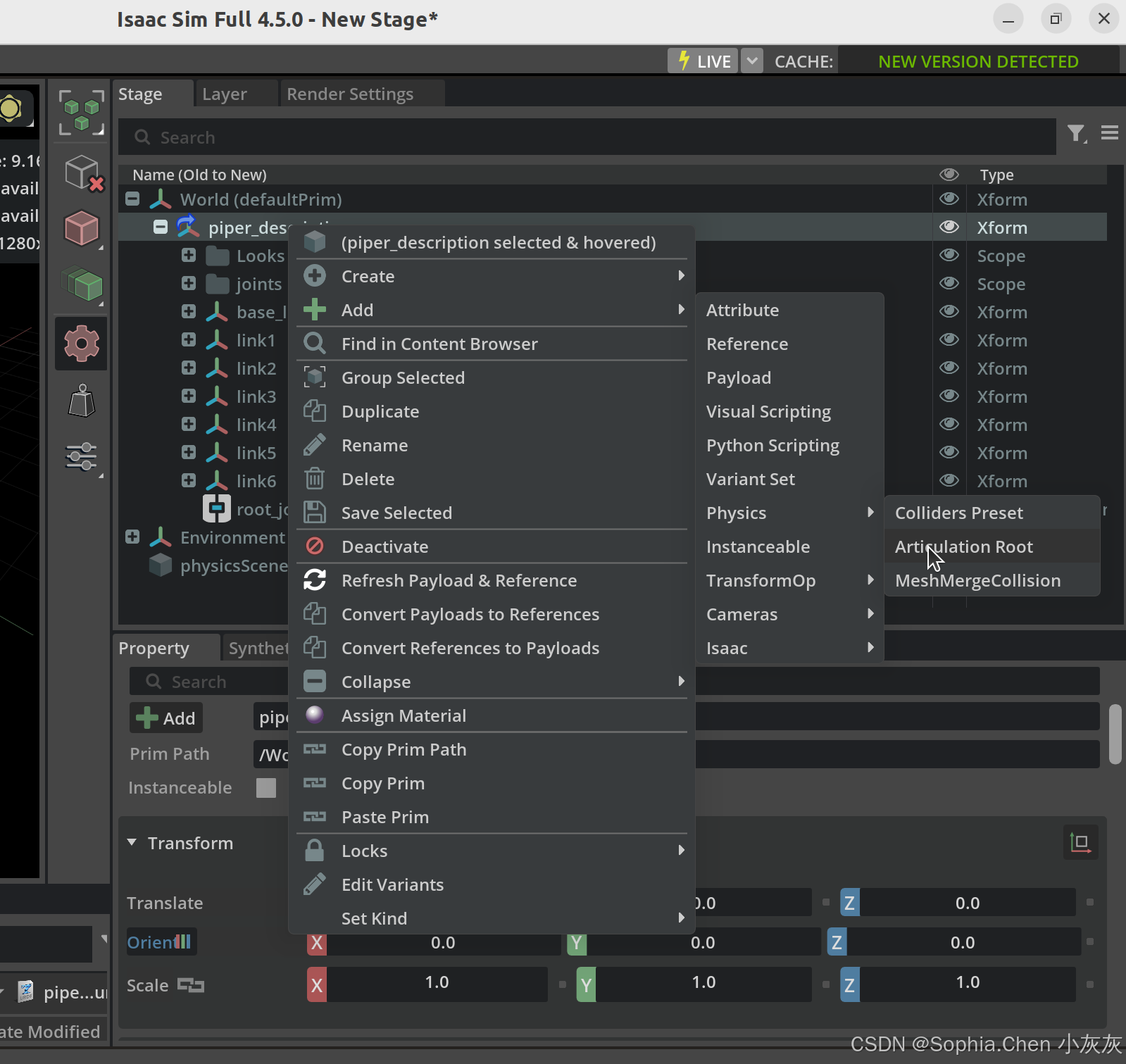Screen dimensions: 1126x1064
Task: Click the sun lighting icon in viewport
Action: (x=11, y=108)
